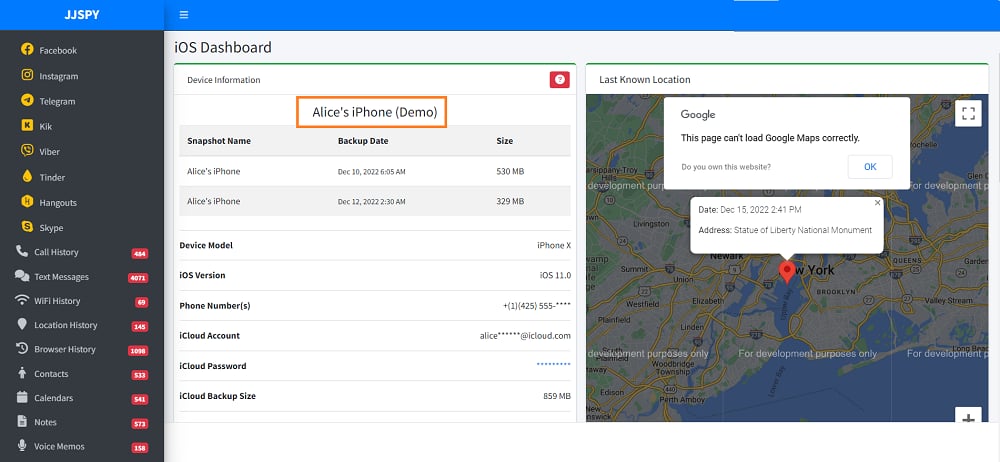1000x462 pixels.
Task: Click the Tinder flame icon
Action: click(27, 176)
